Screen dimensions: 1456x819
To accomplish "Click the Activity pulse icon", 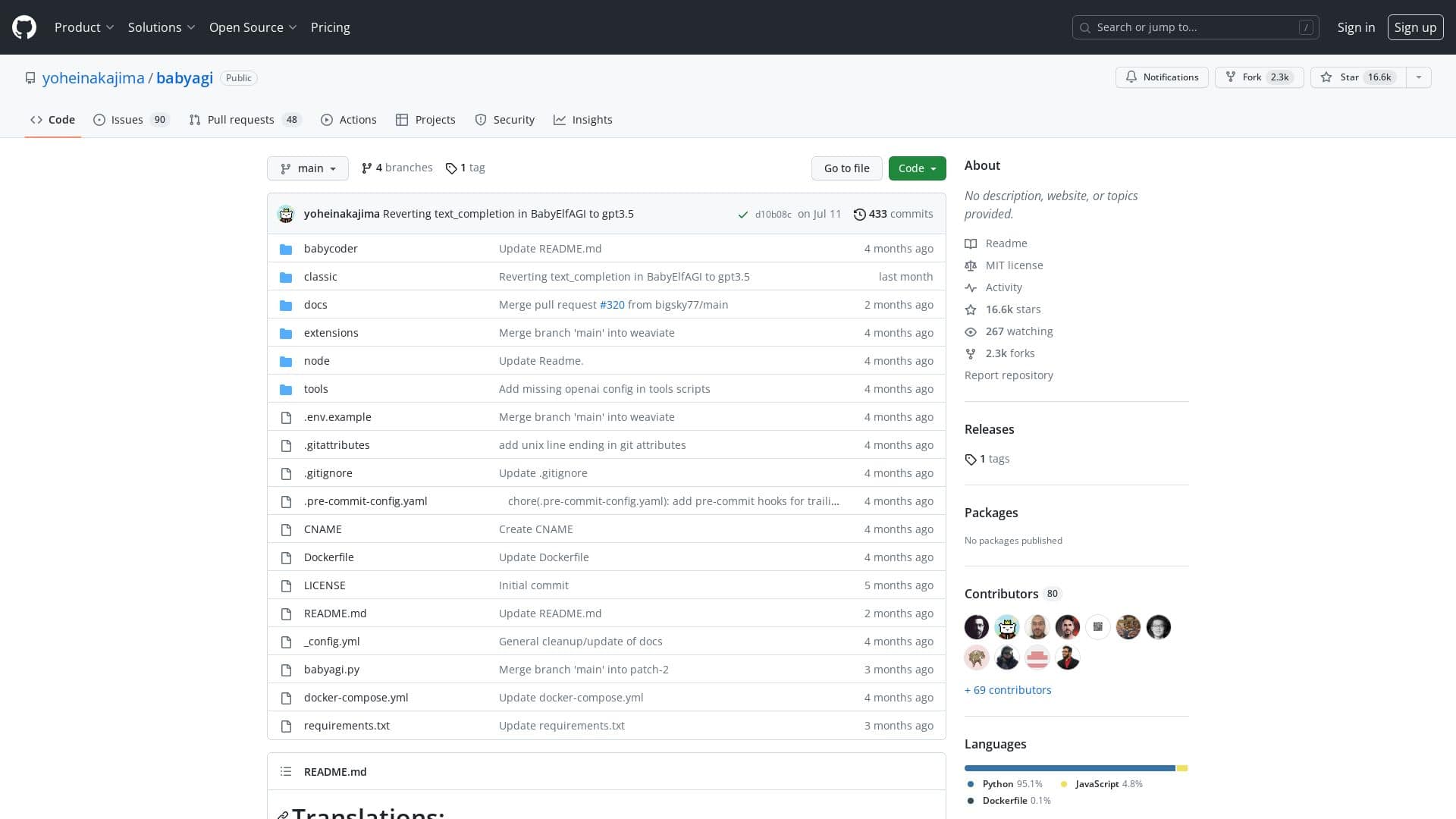I will click(x=971, y=287).
